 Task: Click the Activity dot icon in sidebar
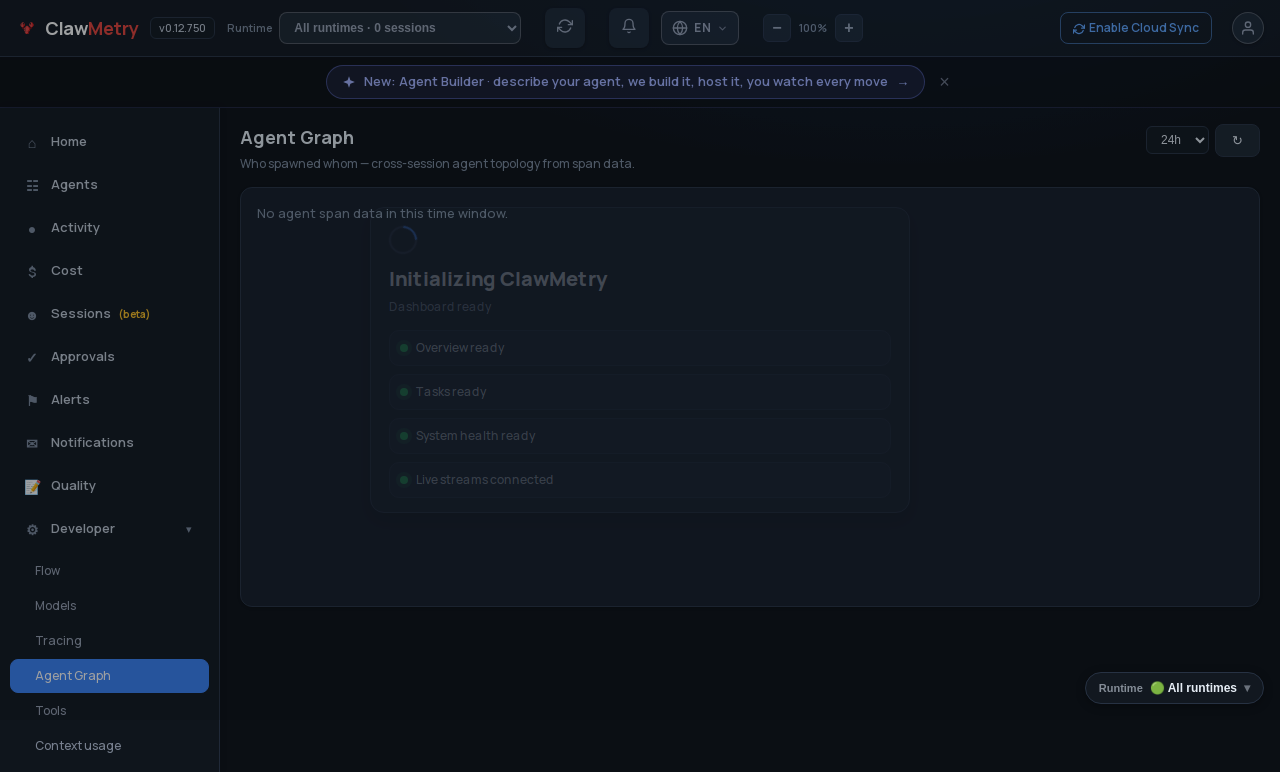(x=32, y=229)
